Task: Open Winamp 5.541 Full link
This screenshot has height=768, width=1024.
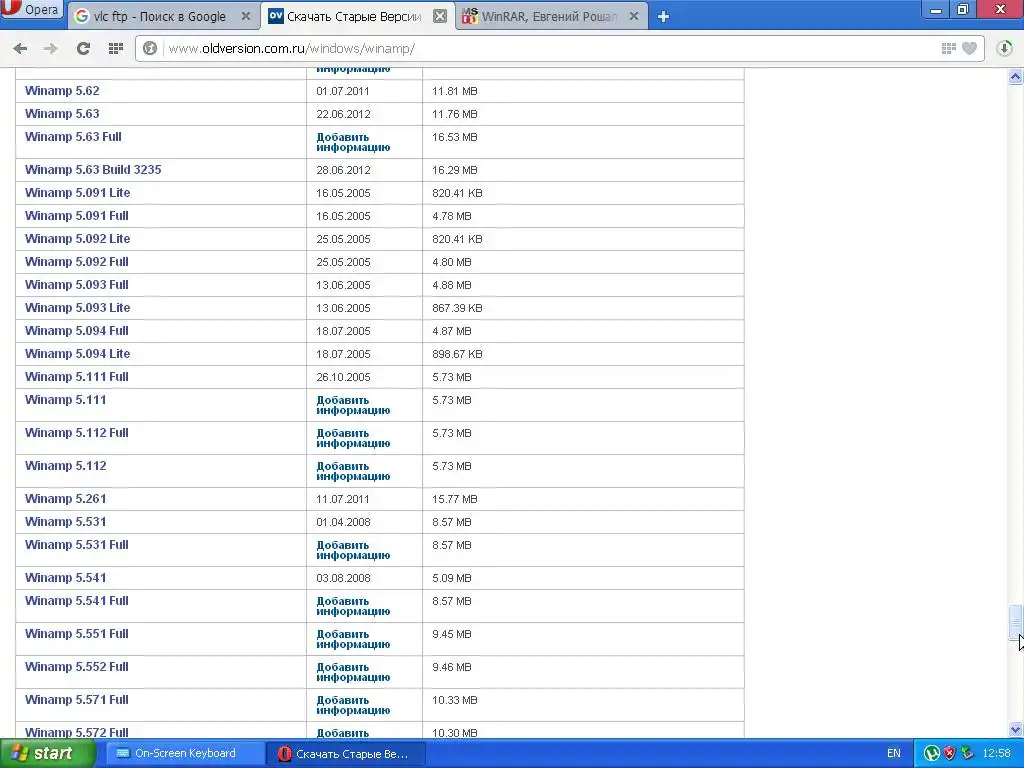Action: pos(76,601)
